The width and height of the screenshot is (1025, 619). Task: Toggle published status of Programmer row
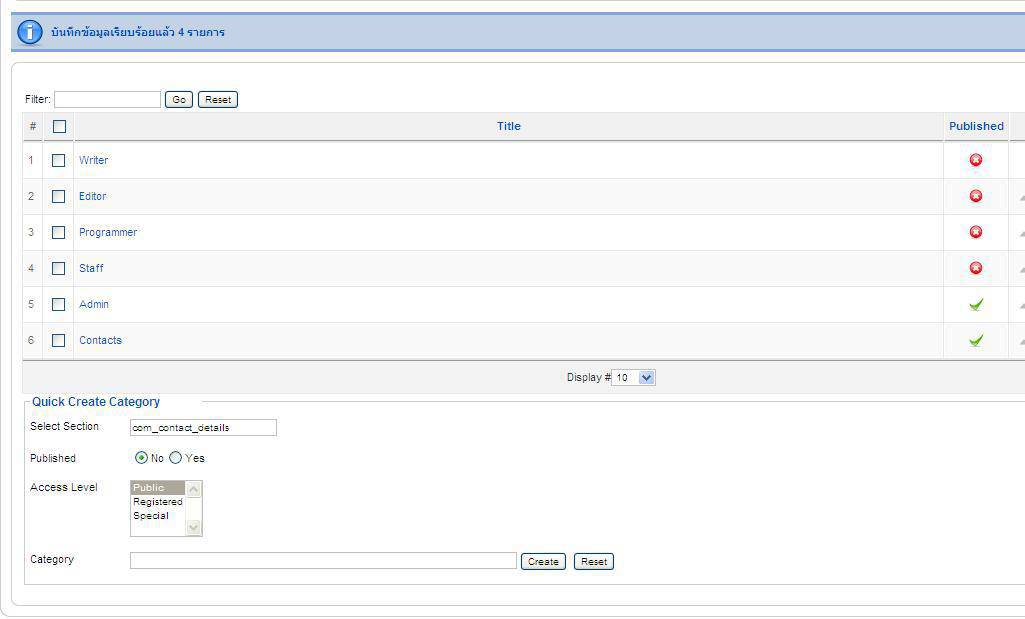(x=975, y=232)
